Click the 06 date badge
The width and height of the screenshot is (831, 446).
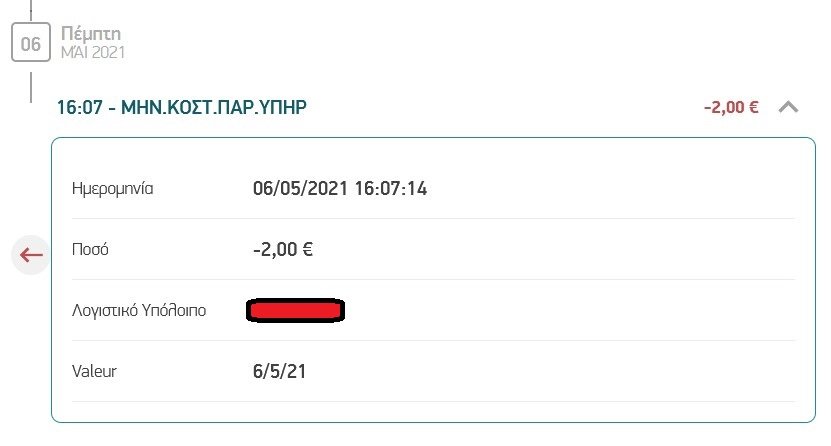pyautogui.click(x=31, y=43)
